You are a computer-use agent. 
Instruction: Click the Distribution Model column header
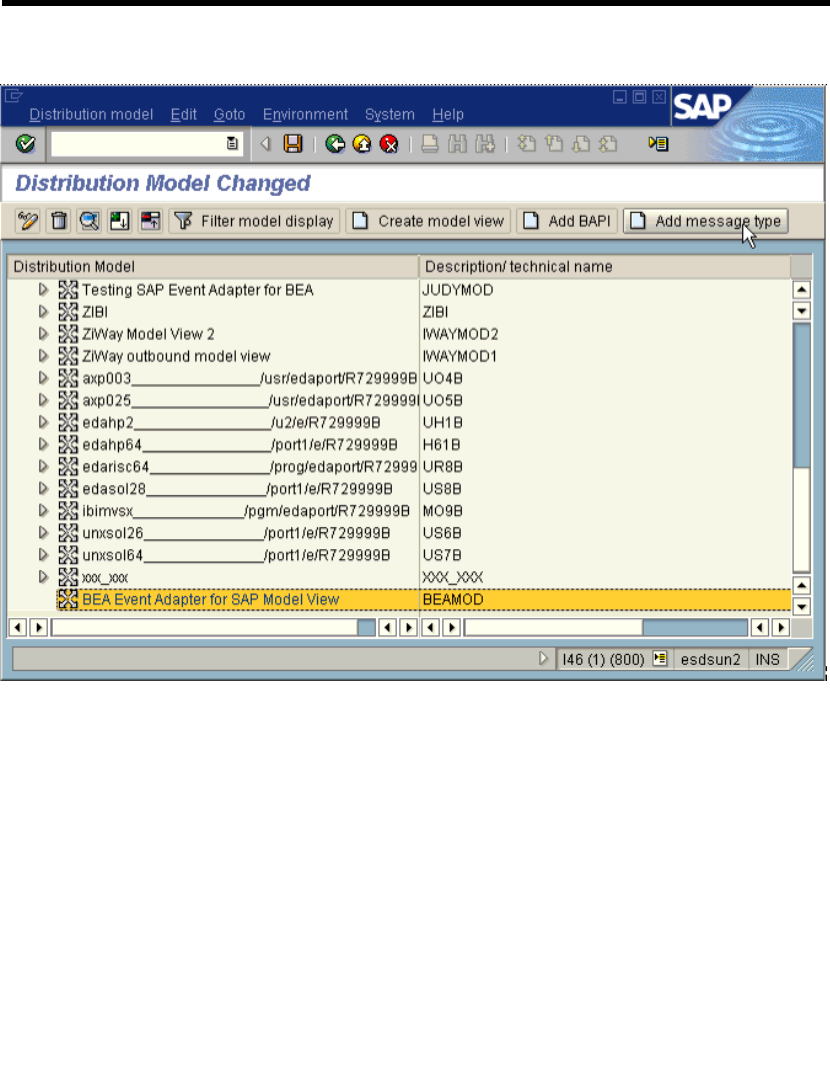[213, 266]
